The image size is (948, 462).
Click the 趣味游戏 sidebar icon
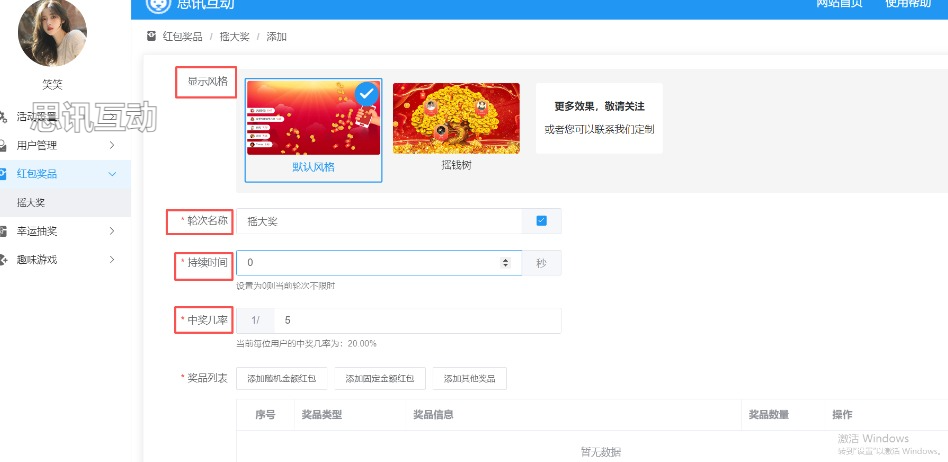click(x=4, y=260)
